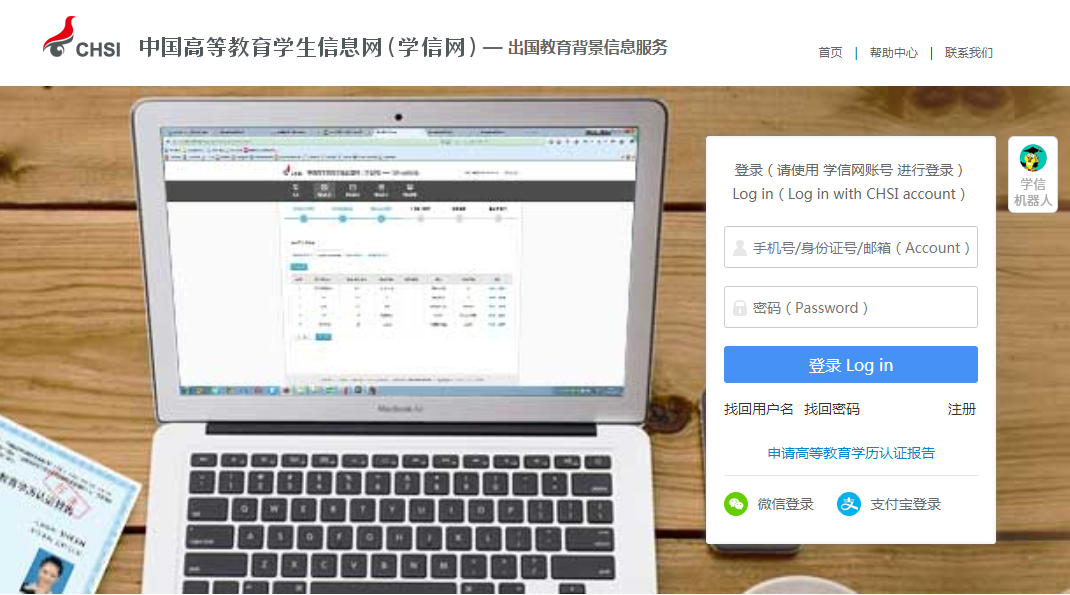The height and width of the screenshot is (595, 1070).
Task: Click the account number input field
Action: 860,247
